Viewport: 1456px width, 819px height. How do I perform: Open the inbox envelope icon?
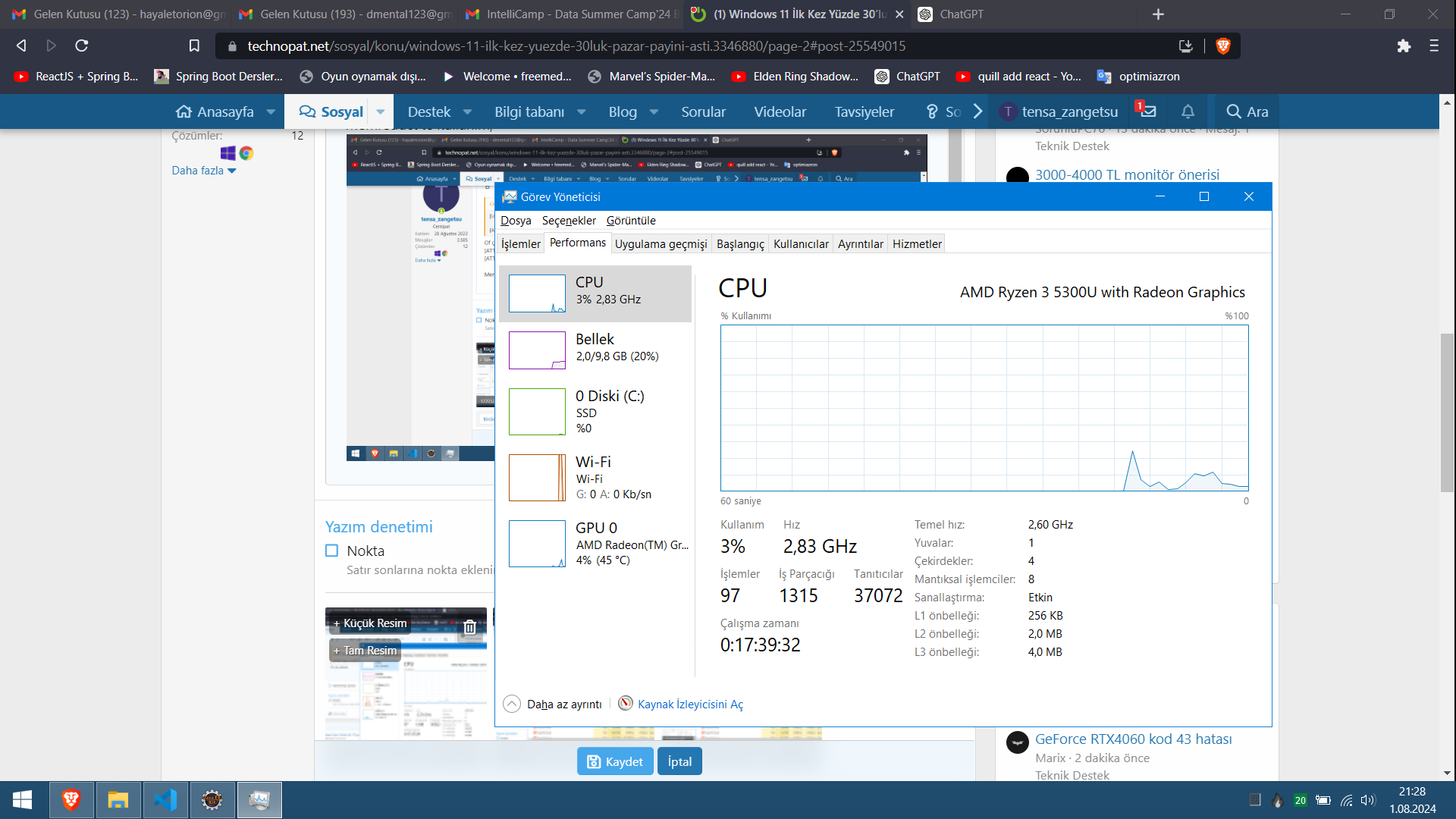[x=1148, y=111]
